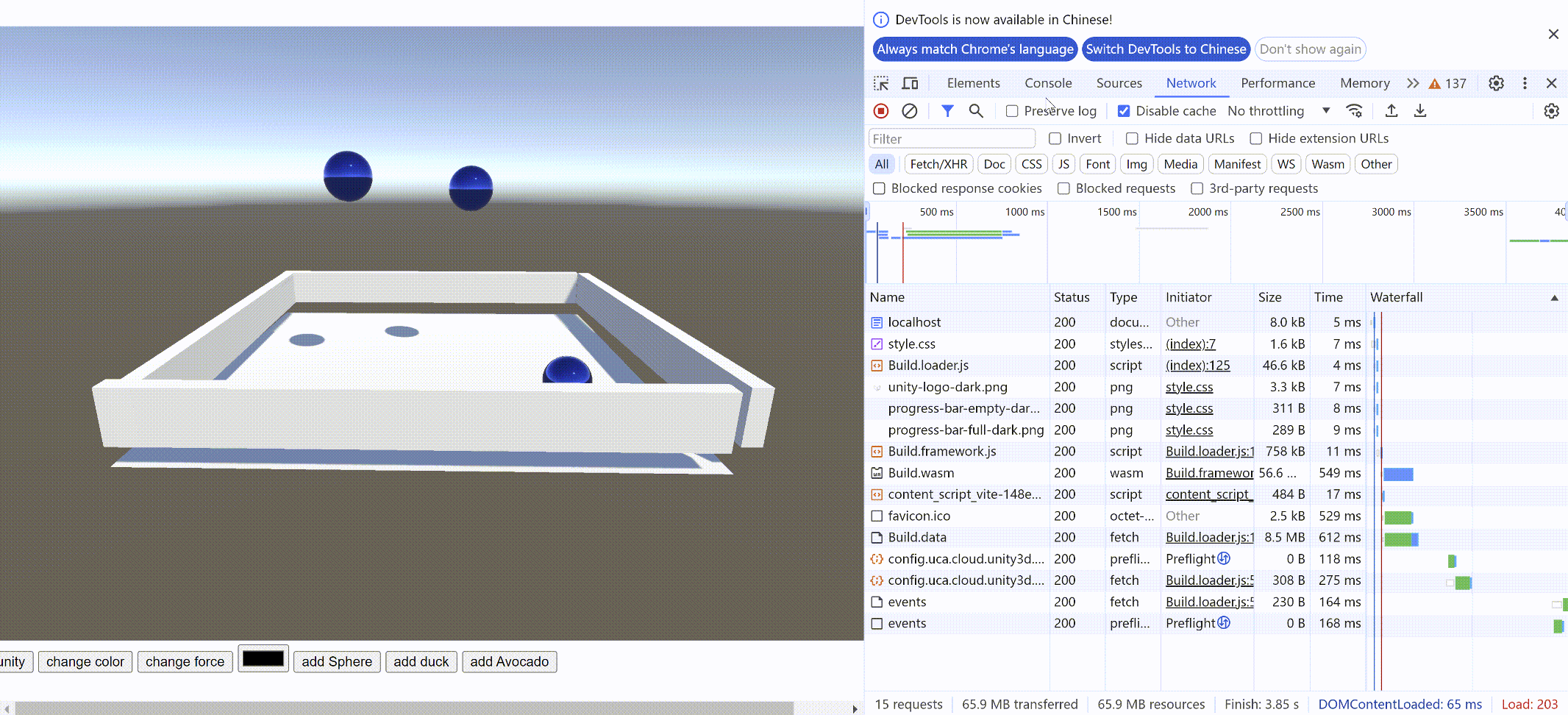
Task: Select the Img filter type
Action: [1136, 164]
